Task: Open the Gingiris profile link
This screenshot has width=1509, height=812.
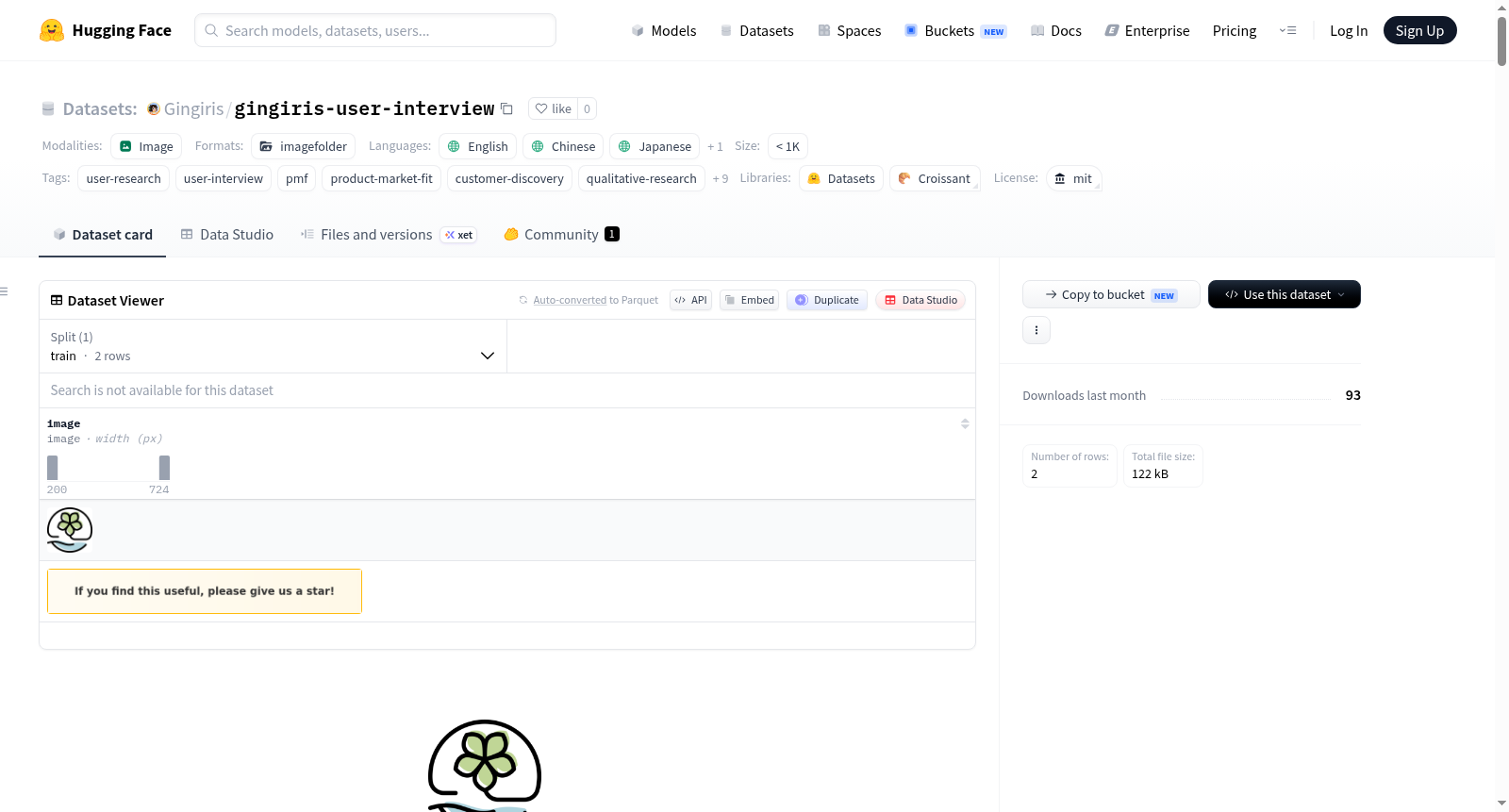Action: point(193,109)
